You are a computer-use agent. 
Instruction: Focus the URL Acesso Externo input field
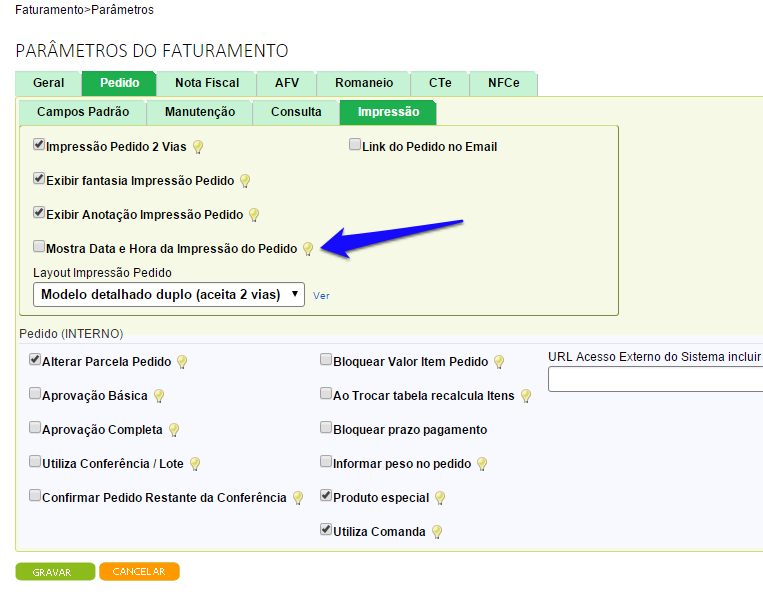[x=655, y=379]
